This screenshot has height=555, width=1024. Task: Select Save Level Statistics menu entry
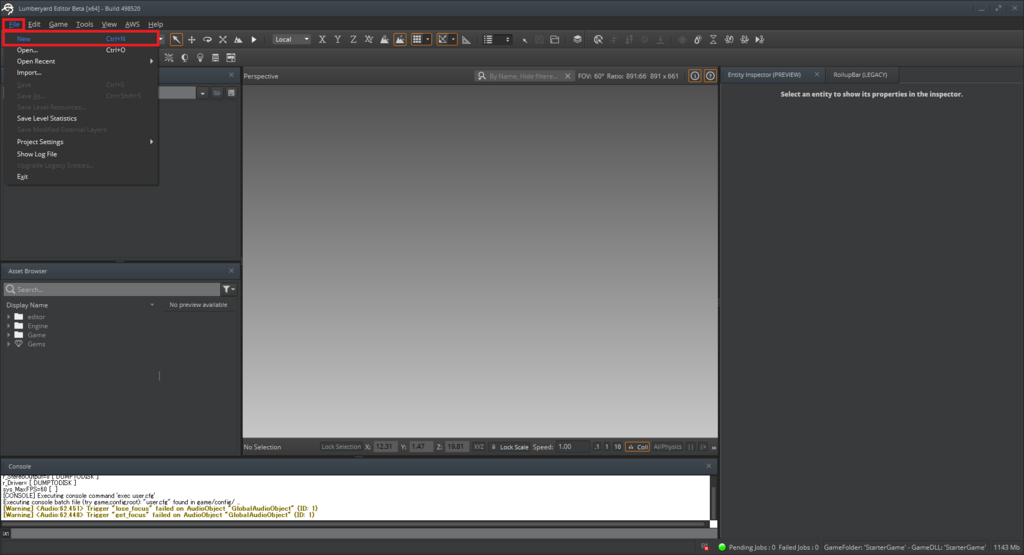pos(81,118)
